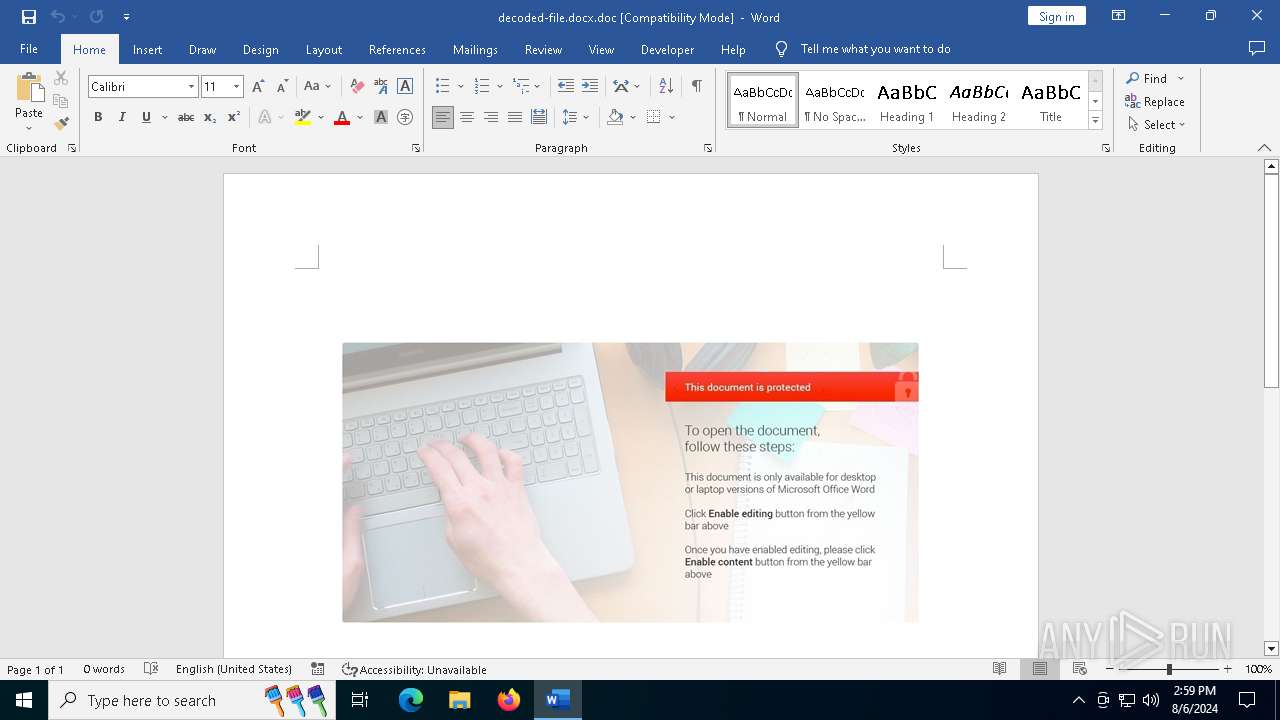The width and height of the screenshot is (1280, 720).
Task: Justify the paragraph text
Action: tap(515, 117)
